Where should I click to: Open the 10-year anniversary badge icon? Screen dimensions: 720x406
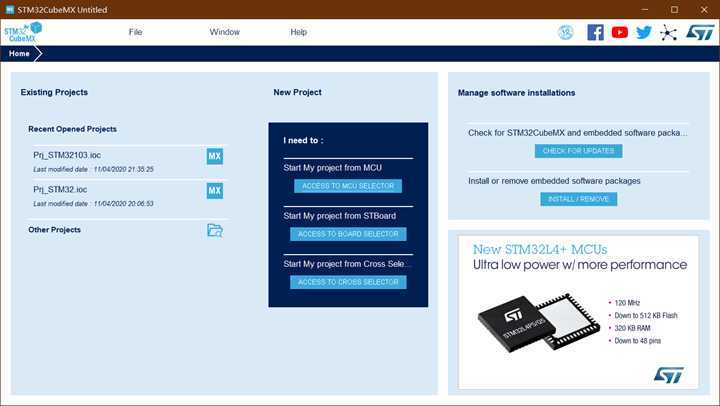coord(566,33)
